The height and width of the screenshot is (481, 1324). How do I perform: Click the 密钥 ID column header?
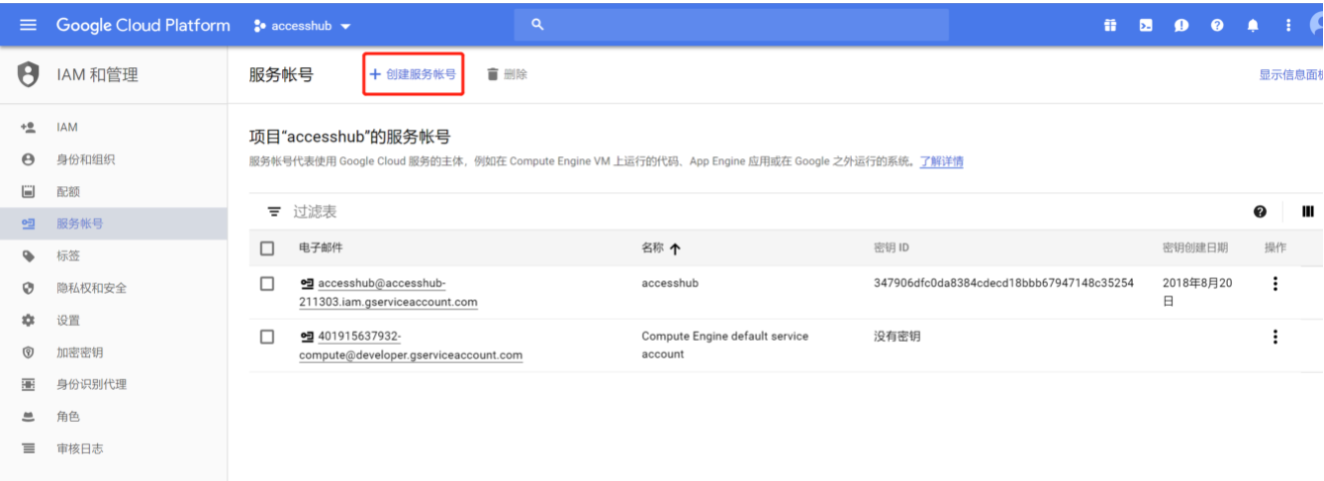891,248
